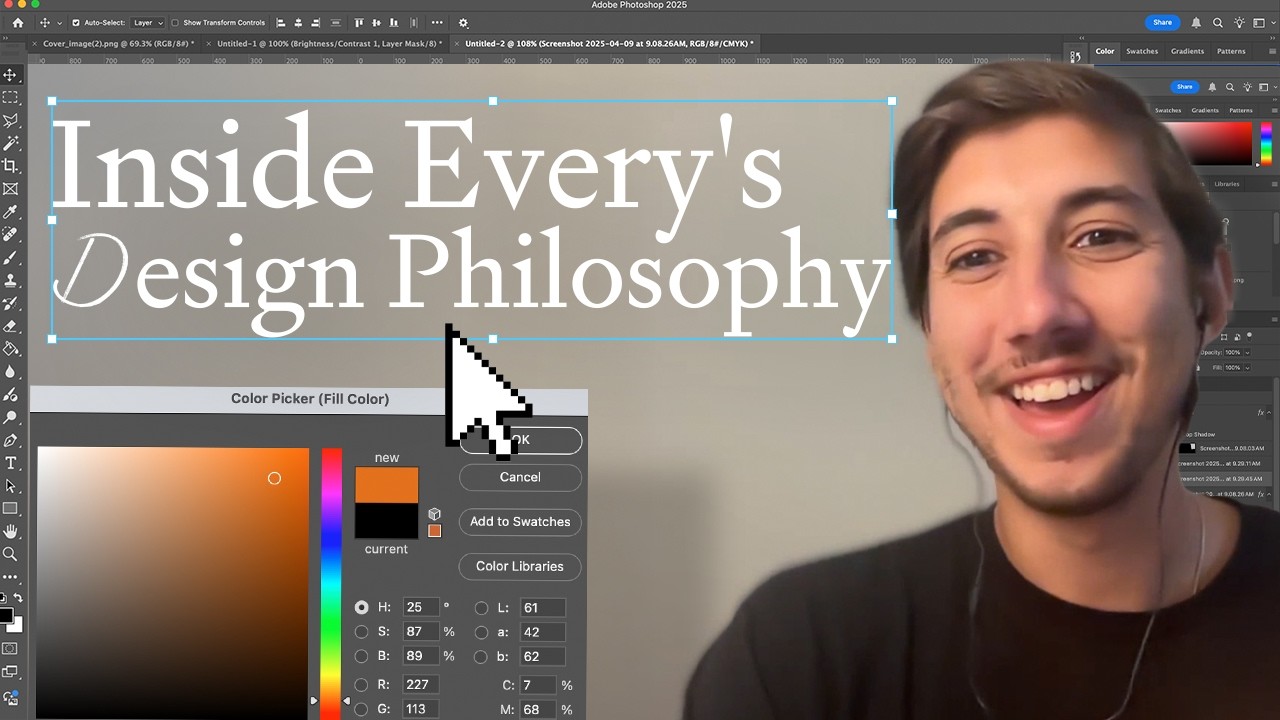Swap foreground and background colors icon

17,598
